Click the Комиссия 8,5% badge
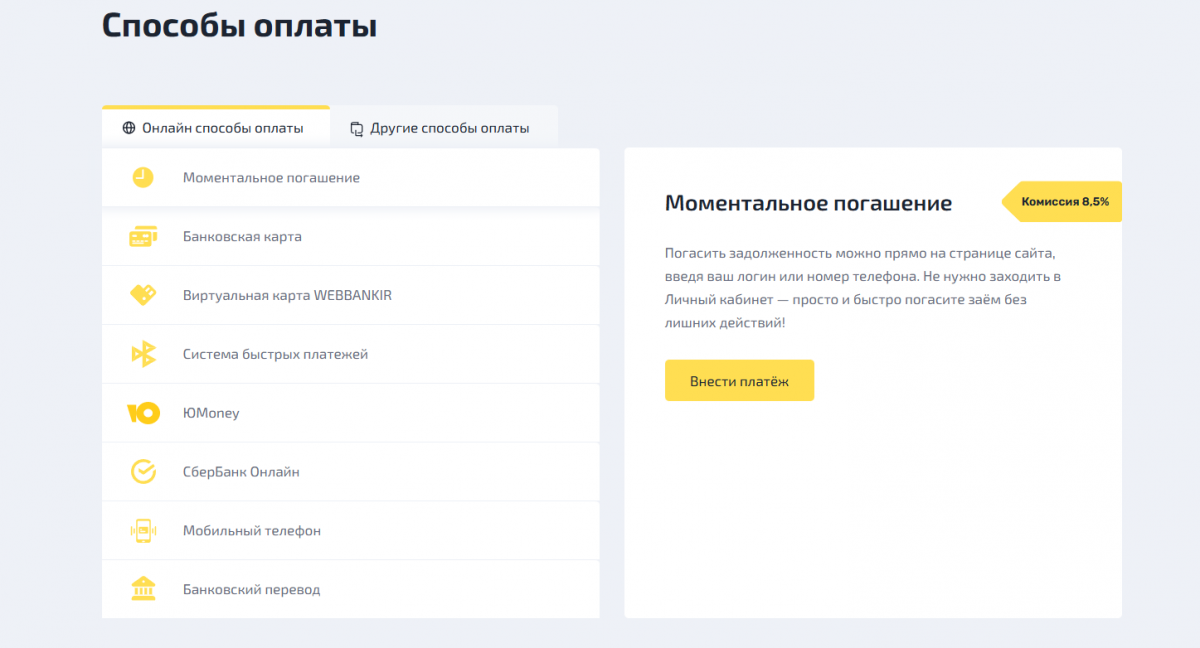The image size is (1200, 648). tap(1064, 201)
